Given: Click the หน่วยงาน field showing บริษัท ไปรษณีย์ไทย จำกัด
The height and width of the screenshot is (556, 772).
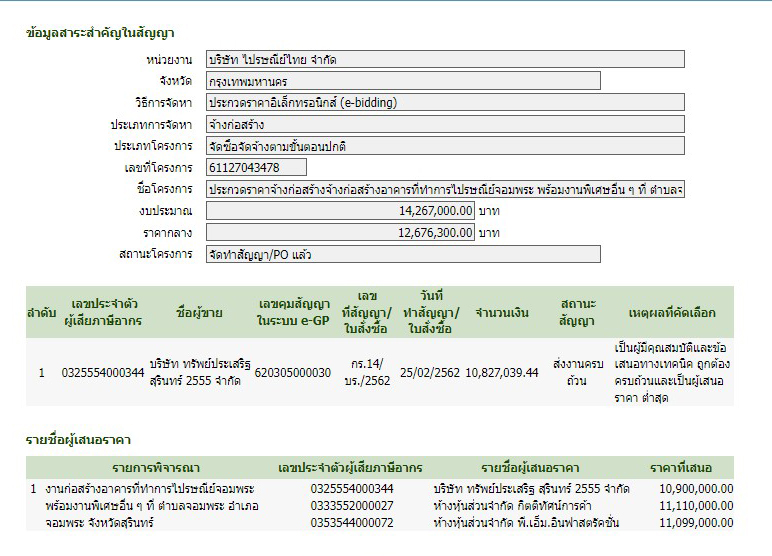Looking at the screenshot, I should 445,60.
